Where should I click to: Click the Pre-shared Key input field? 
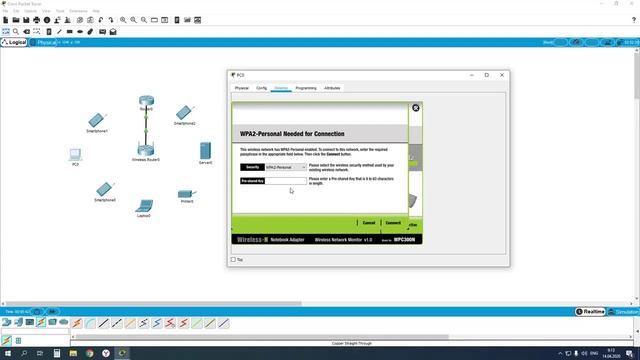pyautogui.click(x=286, y=181)
